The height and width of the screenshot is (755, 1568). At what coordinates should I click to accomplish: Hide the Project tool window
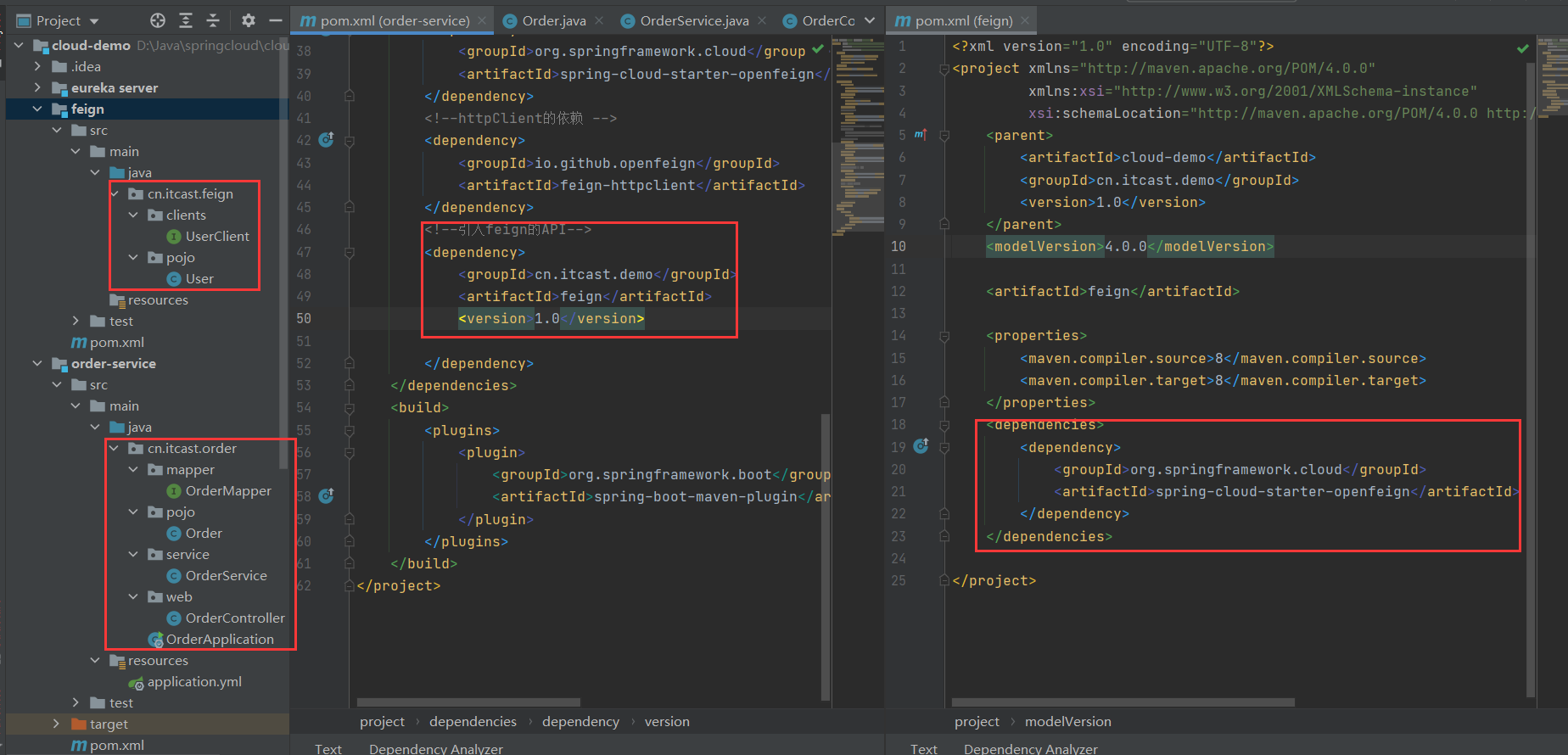point(275,20)
